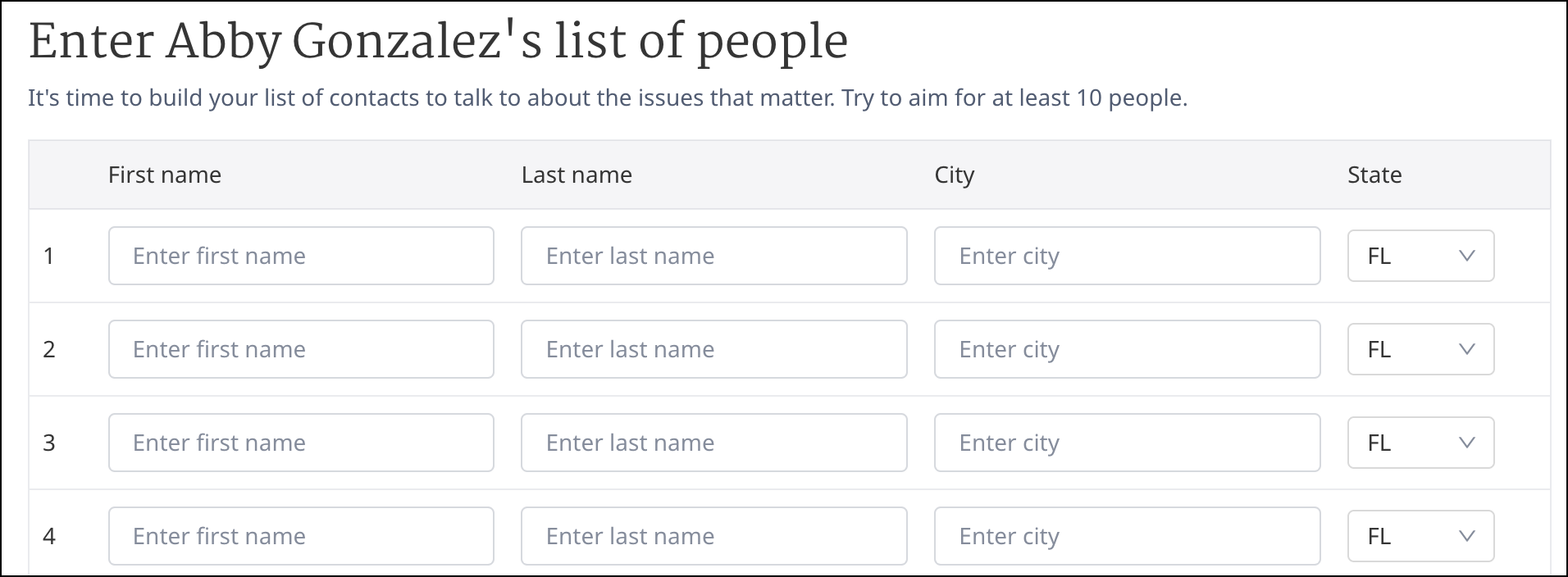Open the state dropdown in row 1
Screen dimensions: 1568x577
(1420, 256)
